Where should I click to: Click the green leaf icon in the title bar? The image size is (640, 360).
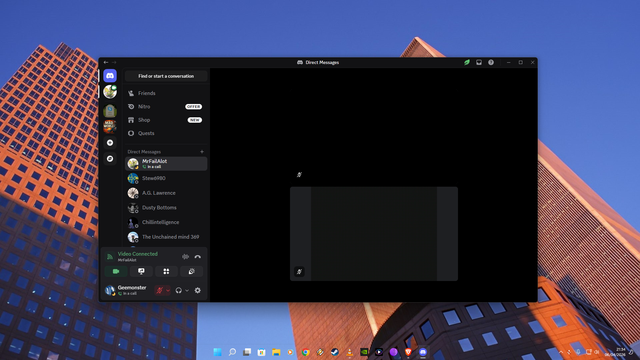coord(467,62)
